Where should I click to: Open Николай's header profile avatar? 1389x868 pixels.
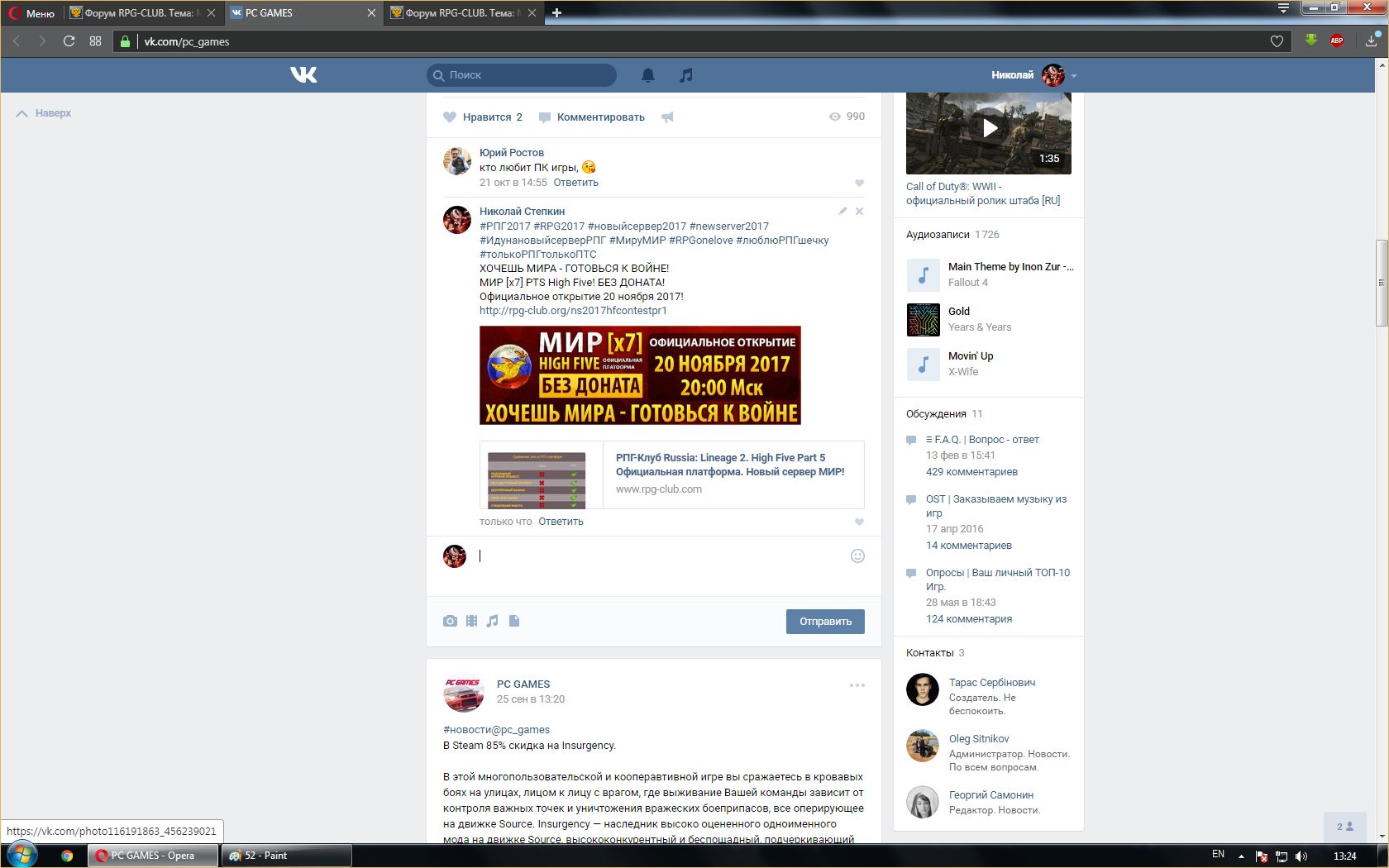point(1053,75)
